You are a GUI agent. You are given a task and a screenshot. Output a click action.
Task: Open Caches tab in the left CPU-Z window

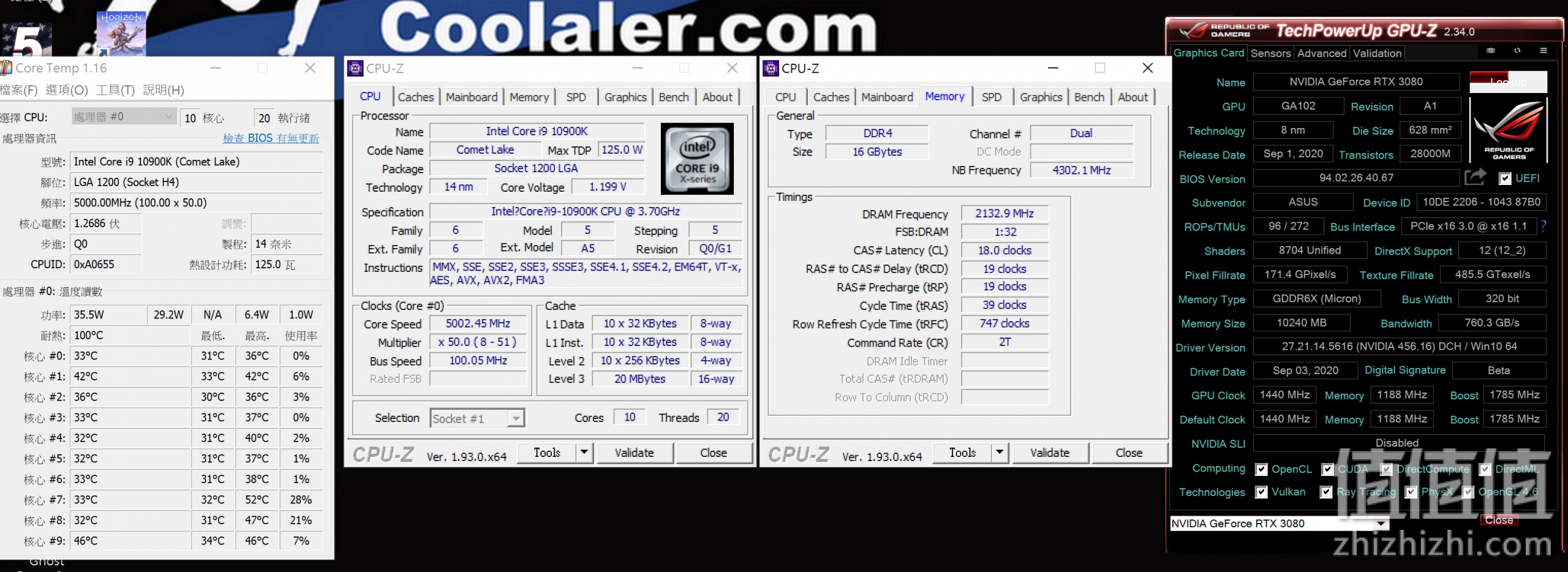(415, 97)
